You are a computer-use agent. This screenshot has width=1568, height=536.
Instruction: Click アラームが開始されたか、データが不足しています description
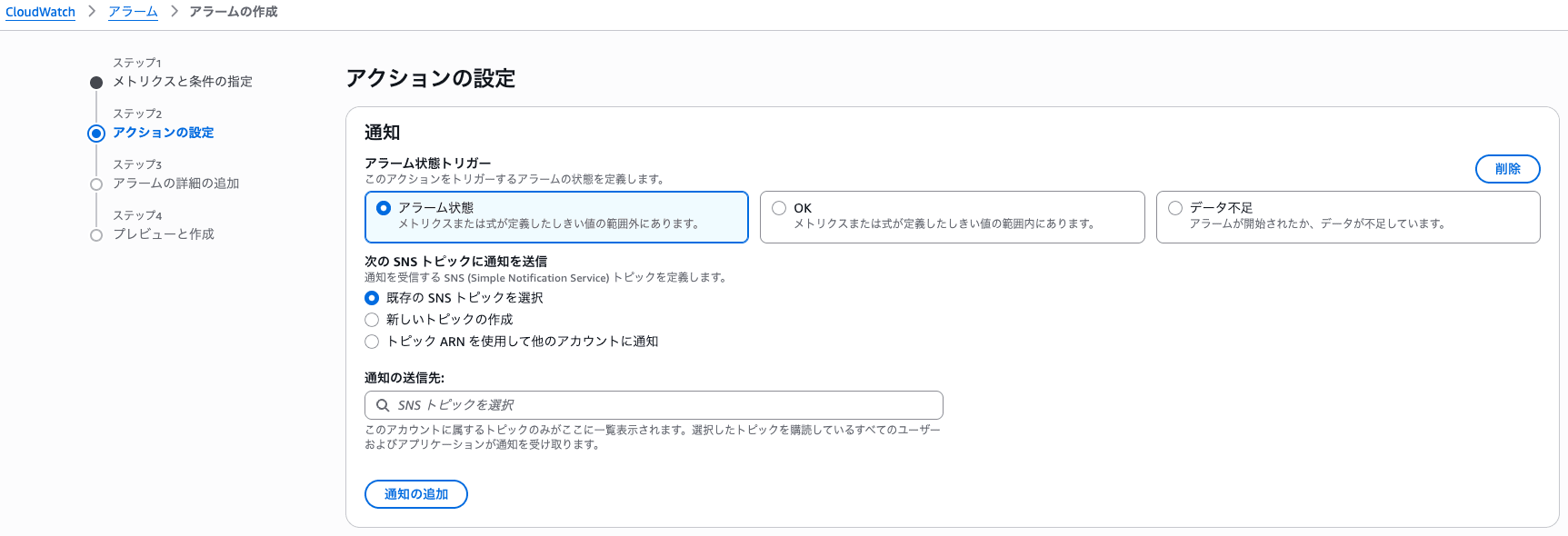click(x=1317, y=223)
